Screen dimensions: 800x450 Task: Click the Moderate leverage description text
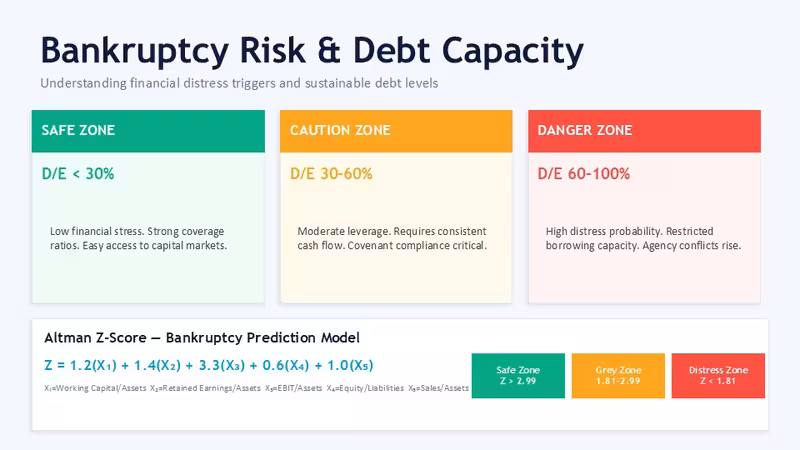pos(392,238)
